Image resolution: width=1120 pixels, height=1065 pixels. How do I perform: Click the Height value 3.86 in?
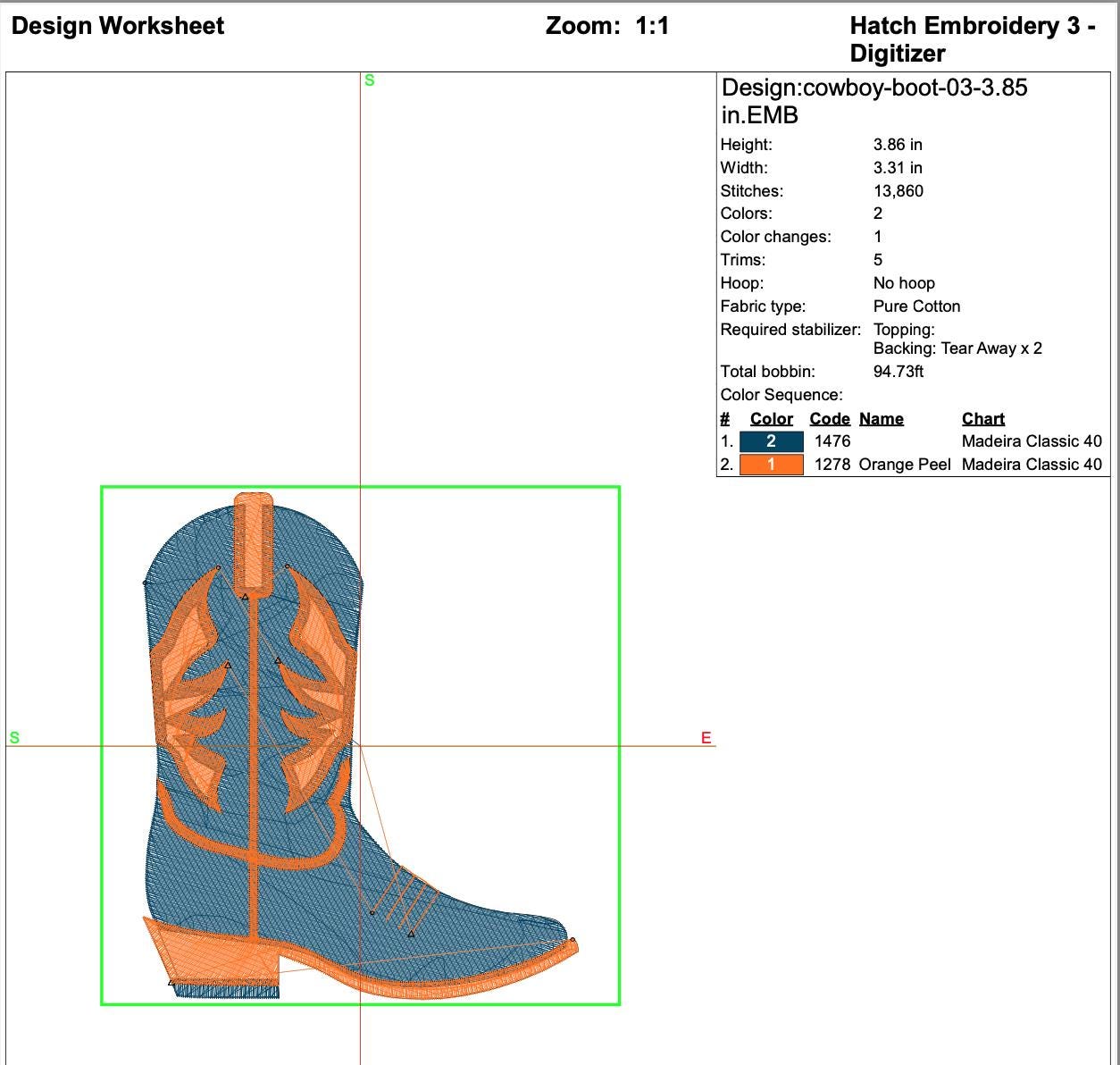tap(898, 145)
